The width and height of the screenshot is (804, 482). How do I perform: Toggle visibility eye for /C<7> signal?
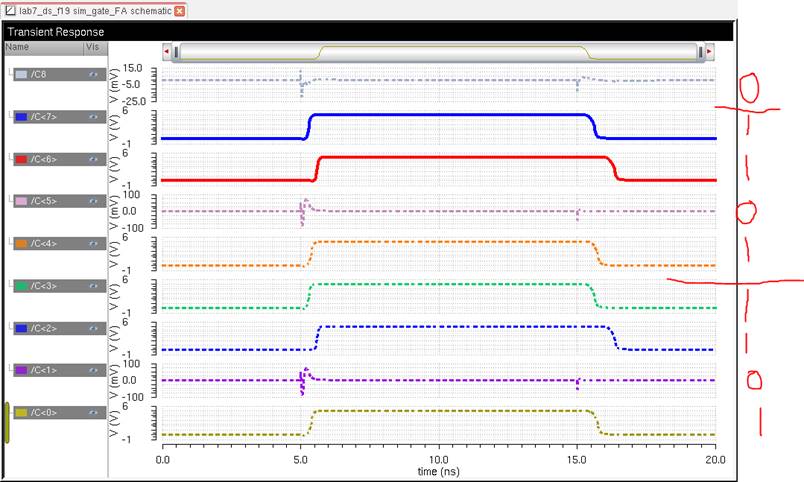point(93,117)
